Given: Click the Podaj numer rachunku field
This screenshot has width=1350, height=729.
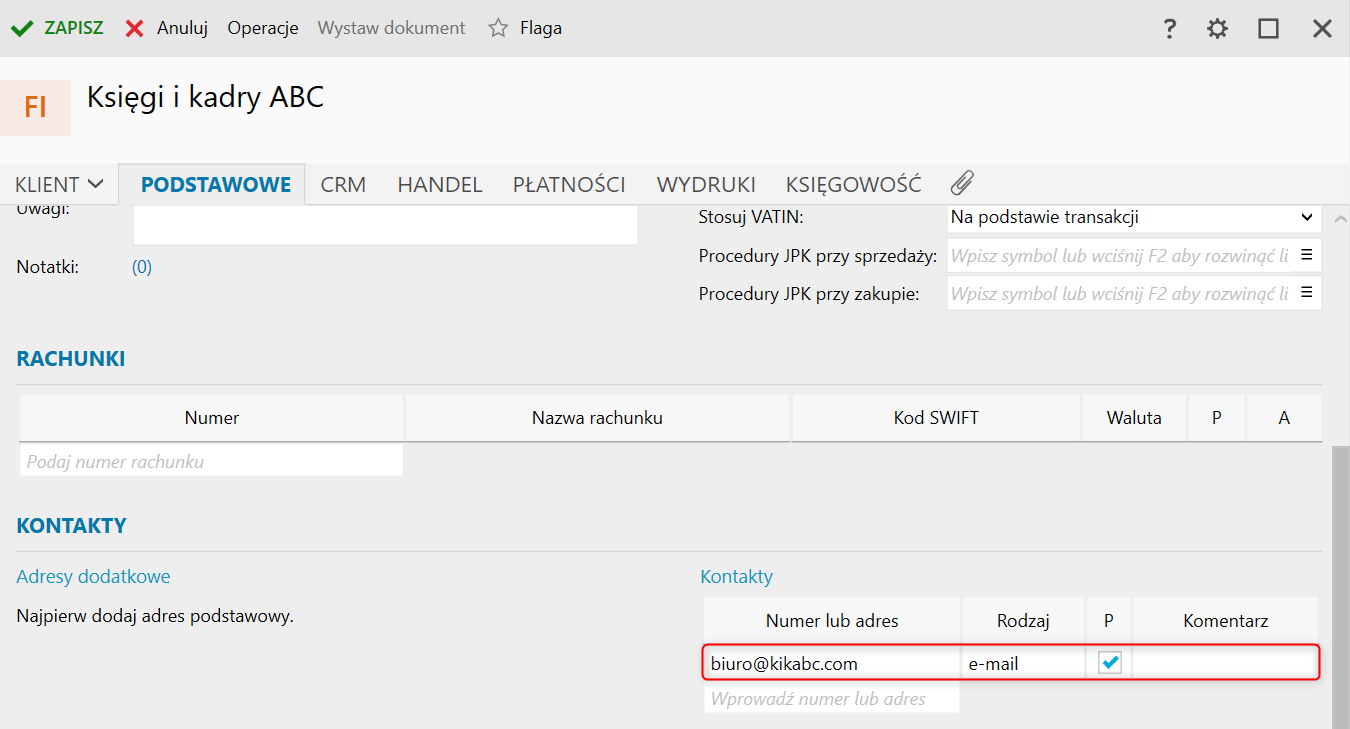Looking at the screenshot, I should coord(212,462).
